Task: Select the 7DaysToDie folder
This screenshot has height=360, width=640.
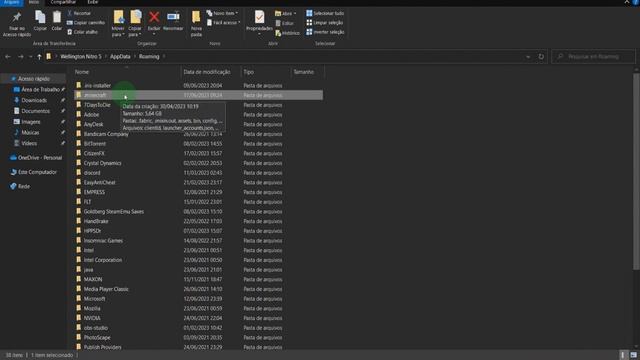Action: (x=97, y=105)
